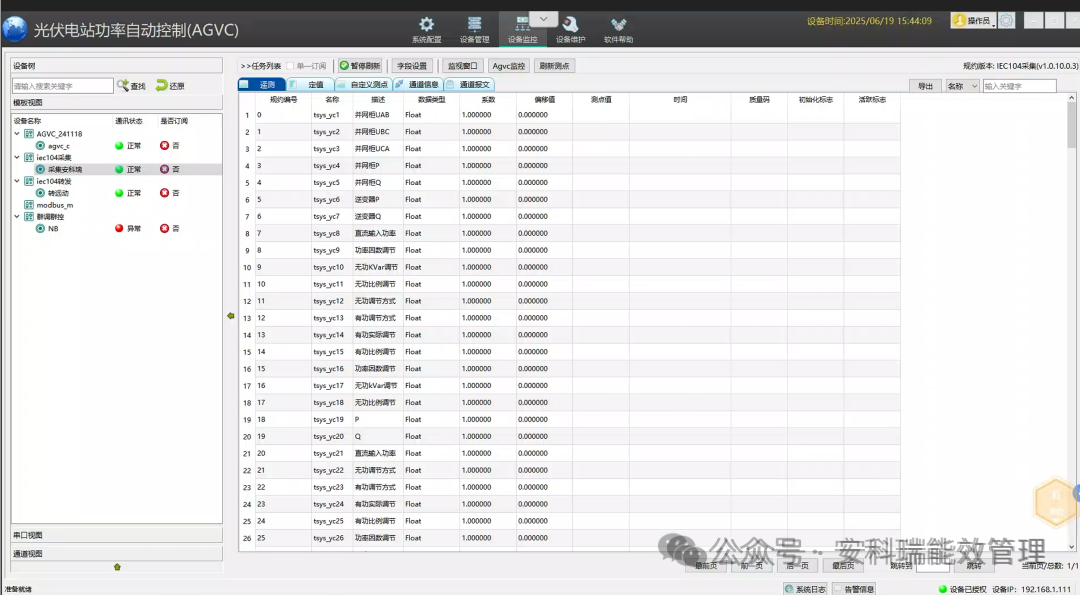
Task: Switch to the 遥测 tab
Action: 262,85
